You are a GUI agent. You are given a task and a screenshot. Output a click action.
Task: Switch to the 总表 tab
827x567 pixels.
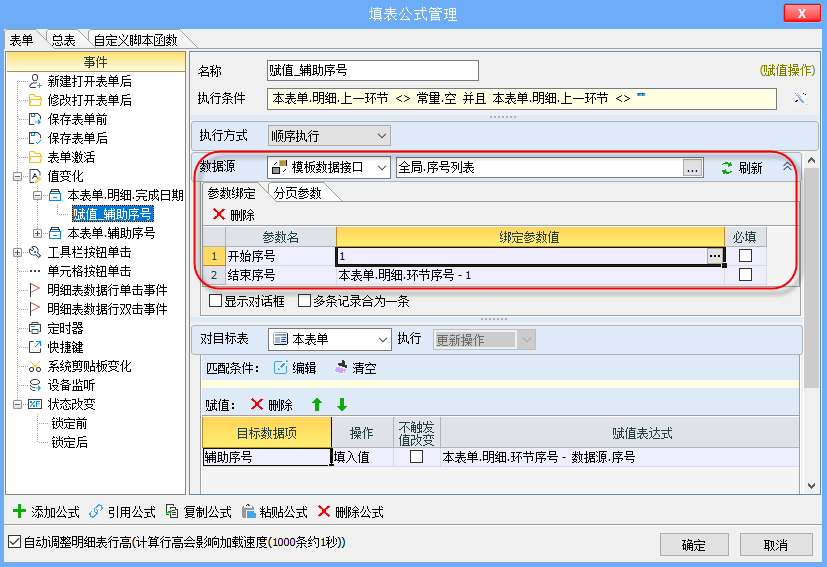pos(63,40)
